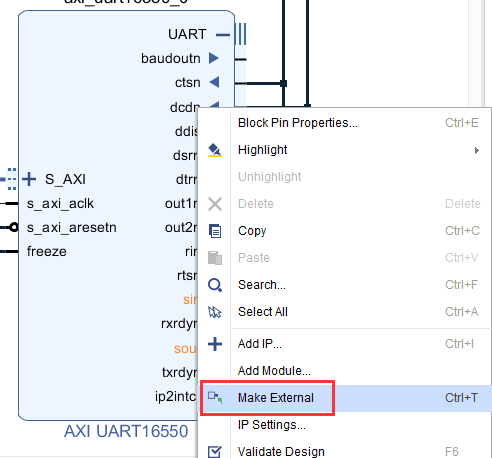The height and width of the screenshot is (458, 492).
Task: Click the baudoutn output pin arrow
Action: point(214,58)
